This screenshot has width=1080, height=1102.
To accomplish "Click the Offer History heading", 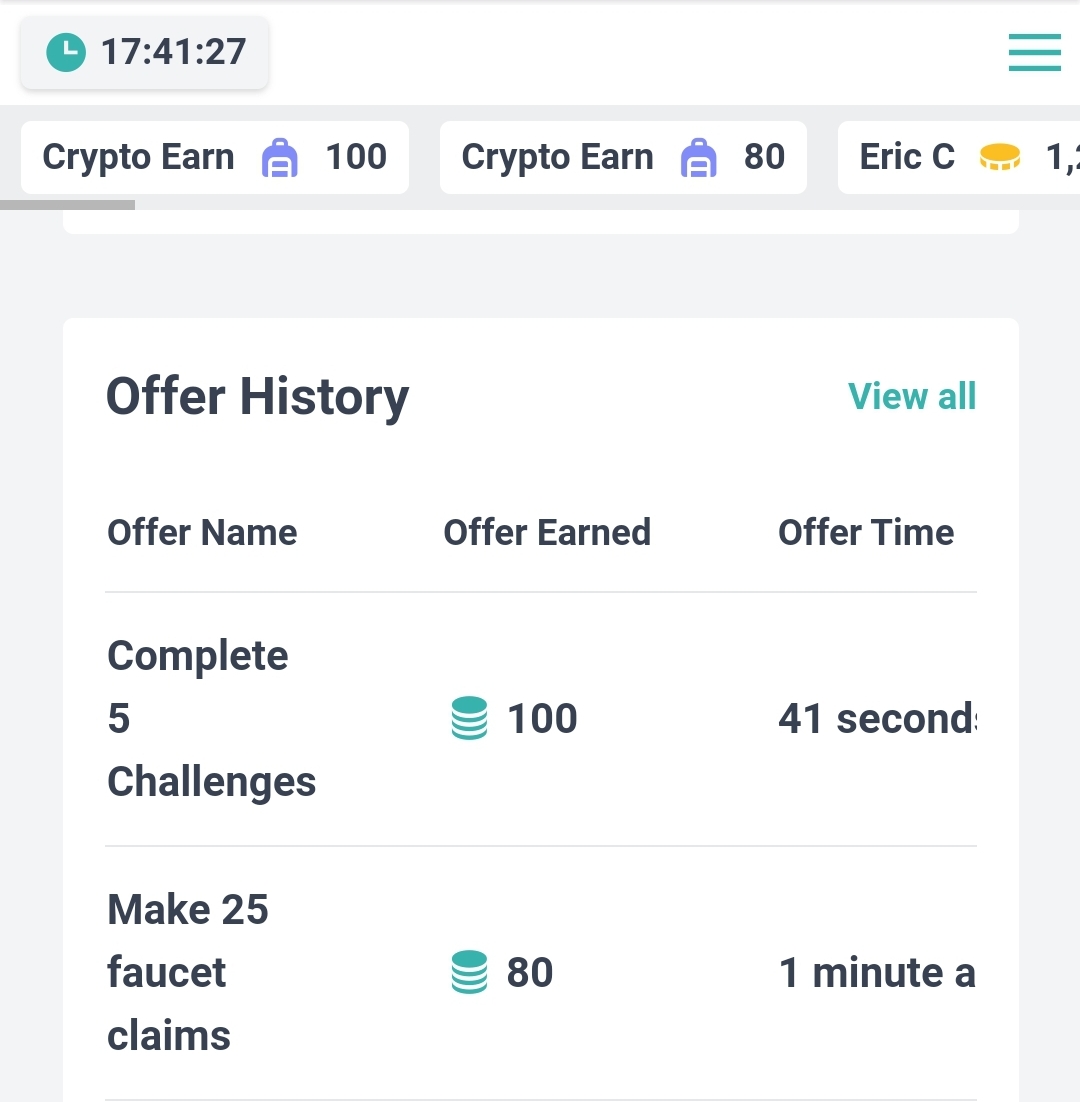I will (x=257, y=398).
